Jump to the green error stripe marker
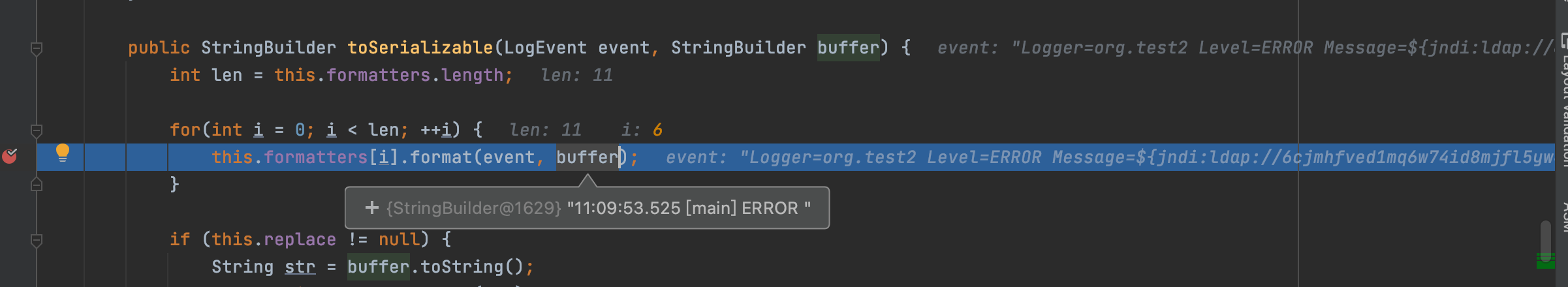1568x287 pixels. click(1545, 262)
